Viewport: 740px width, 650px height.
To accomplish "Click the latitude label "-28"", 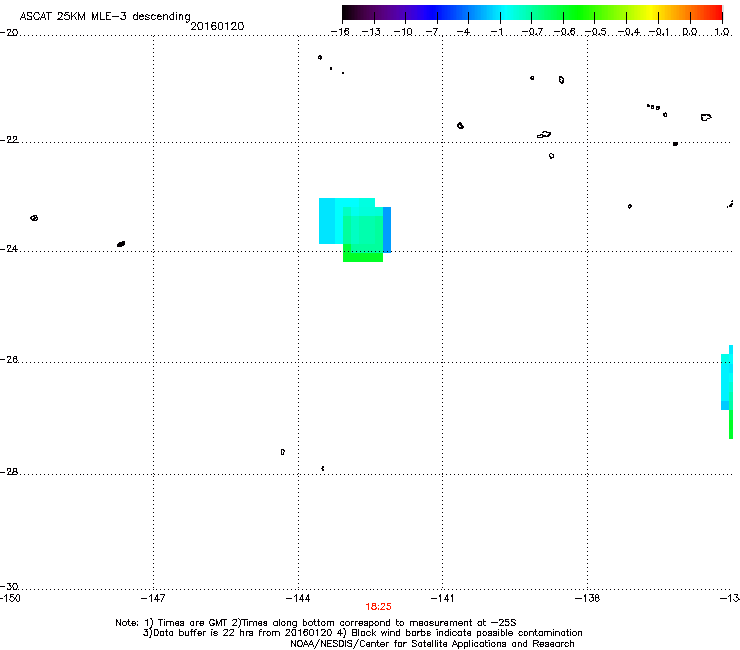I will click(x=9, y=472).
